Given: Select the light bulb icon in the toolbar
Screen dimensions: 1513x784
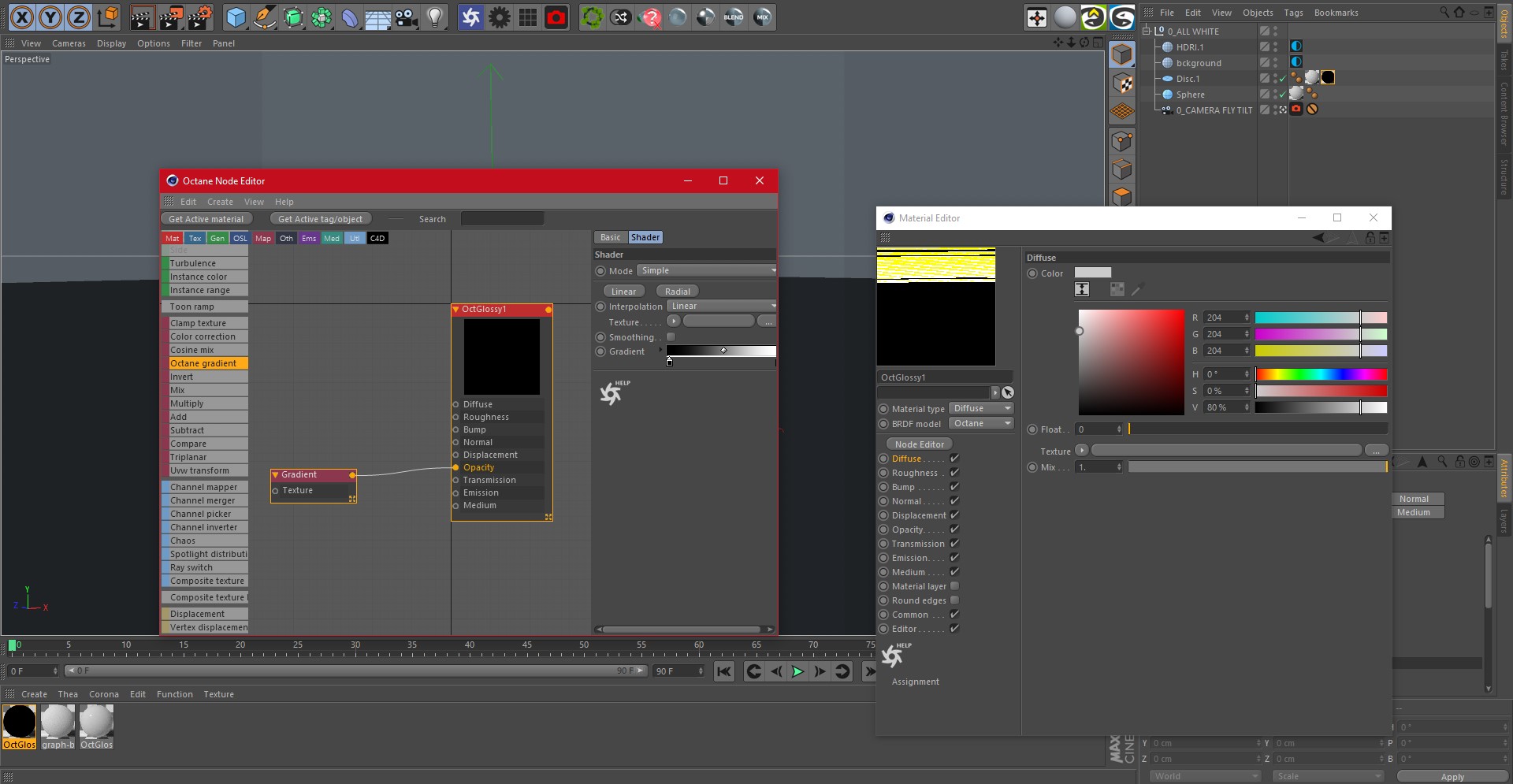Looking at the screenshot, I should tap(434, 17).
